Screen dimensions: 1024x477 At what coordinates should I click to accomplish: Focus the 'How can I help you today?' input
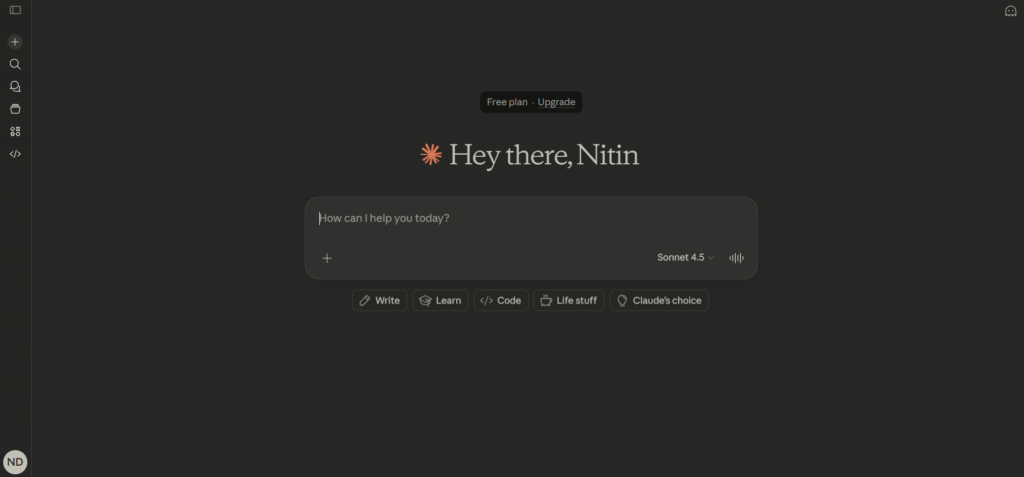coord(531,218)
